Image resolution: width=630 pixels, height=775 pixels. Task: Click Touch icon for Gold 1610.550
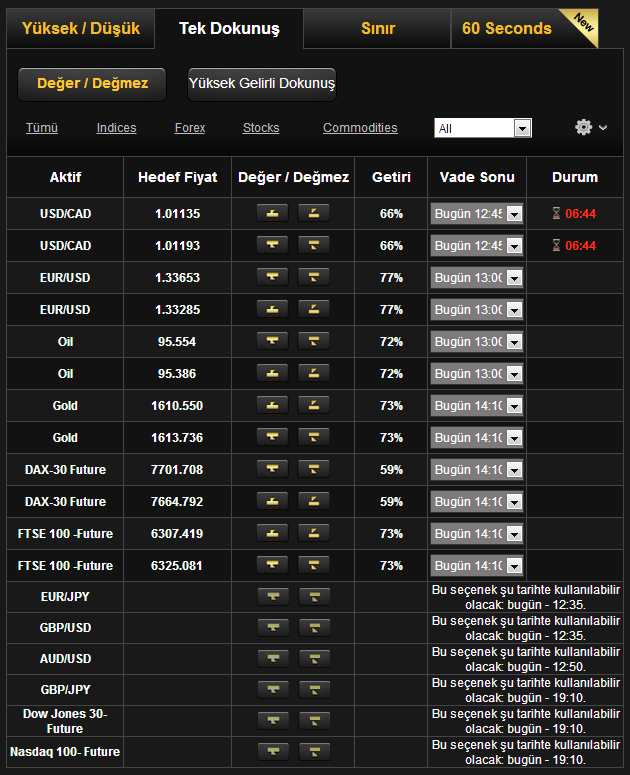[x=272, y=405]
